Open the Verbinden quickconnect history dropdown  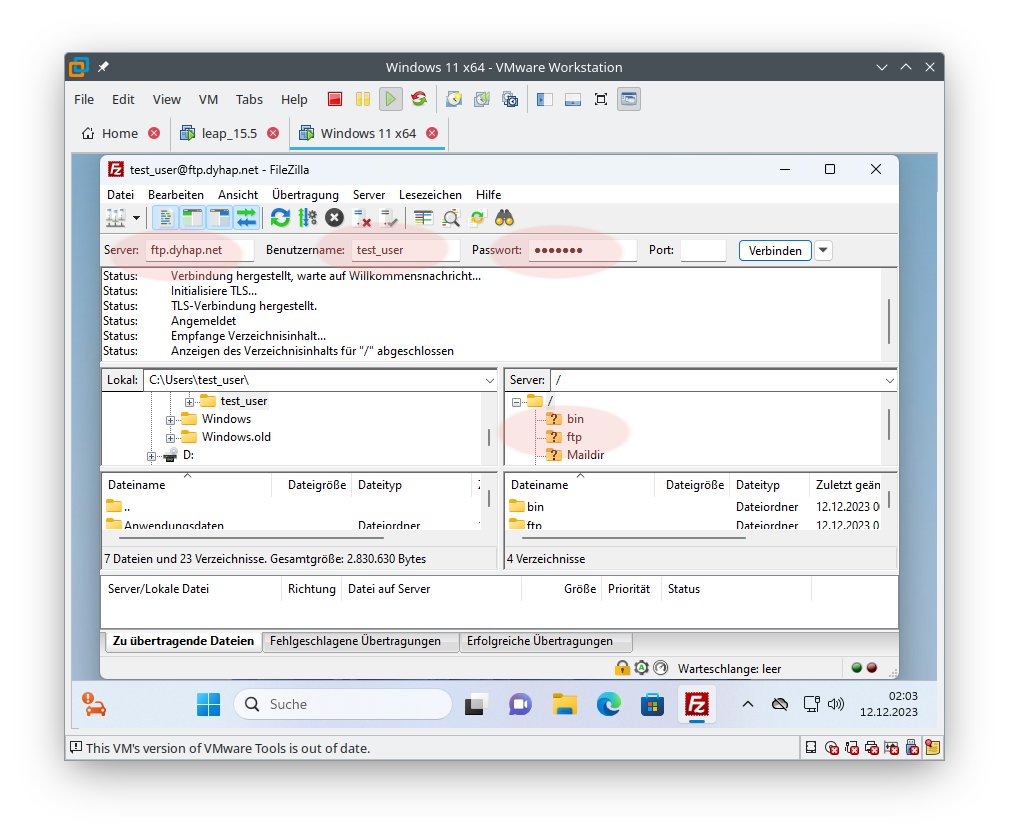823,250
